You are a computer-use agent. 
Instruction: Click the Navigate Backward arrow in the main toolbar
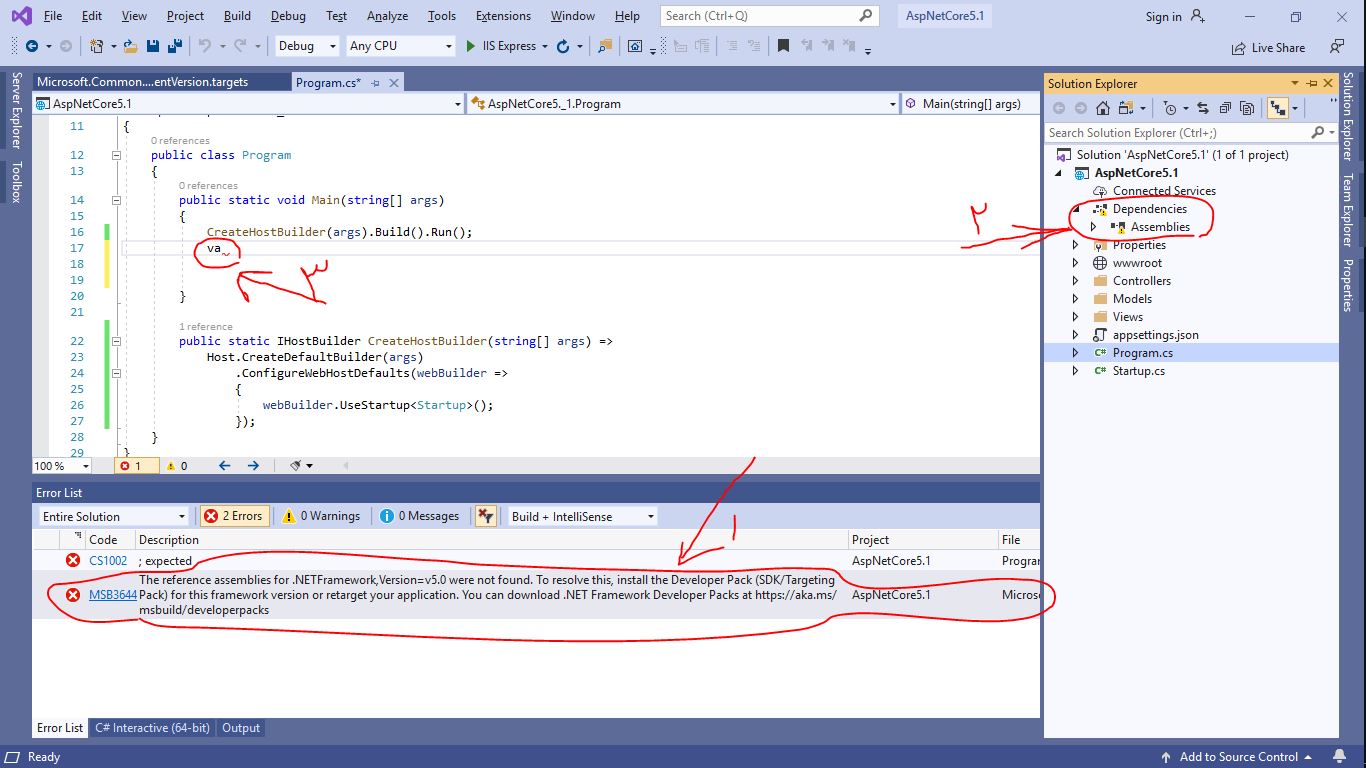[32, 46]
